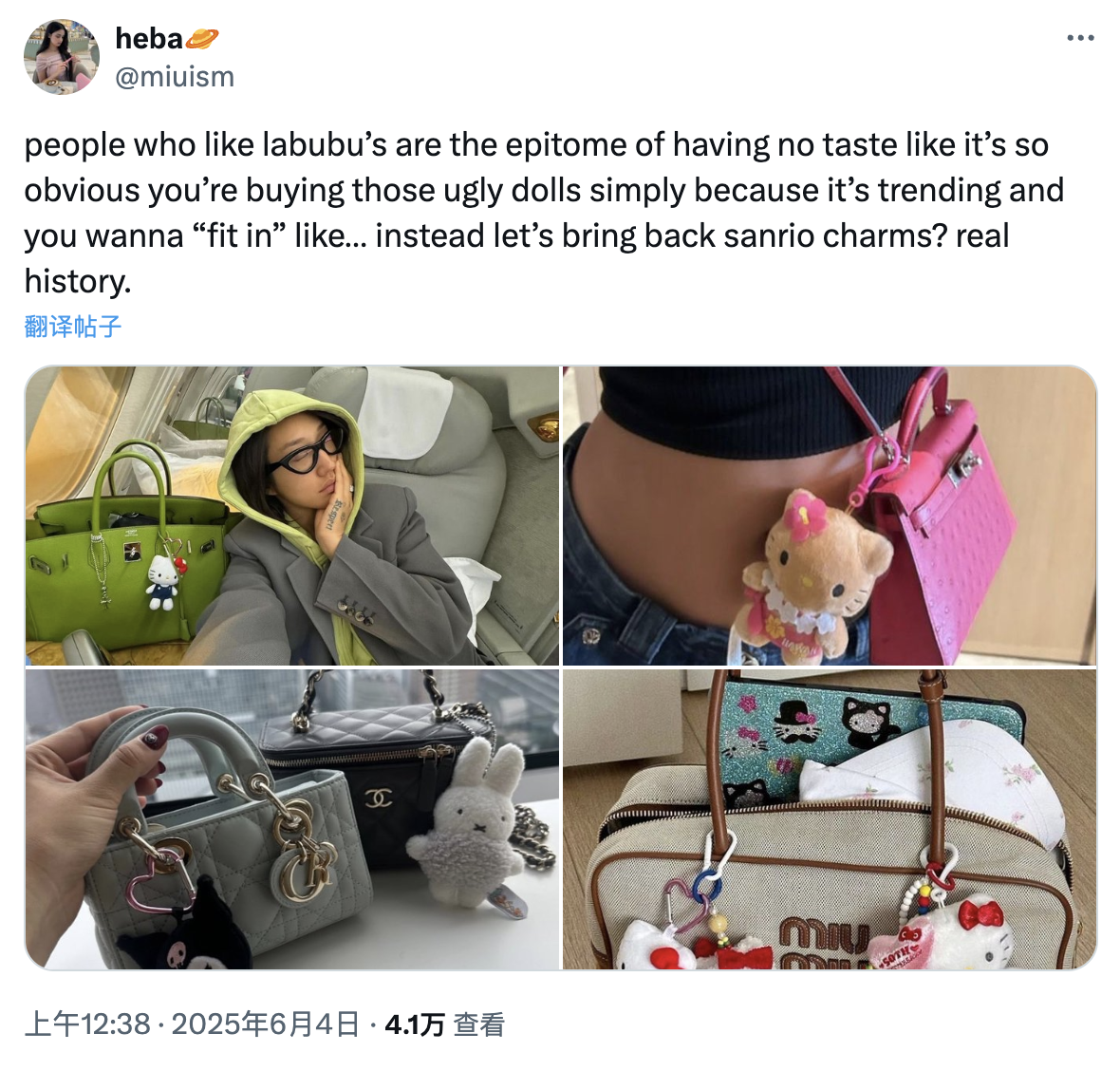
Task: Click the Chanel CC logo on black bag
Action: (x=379, y=799)
